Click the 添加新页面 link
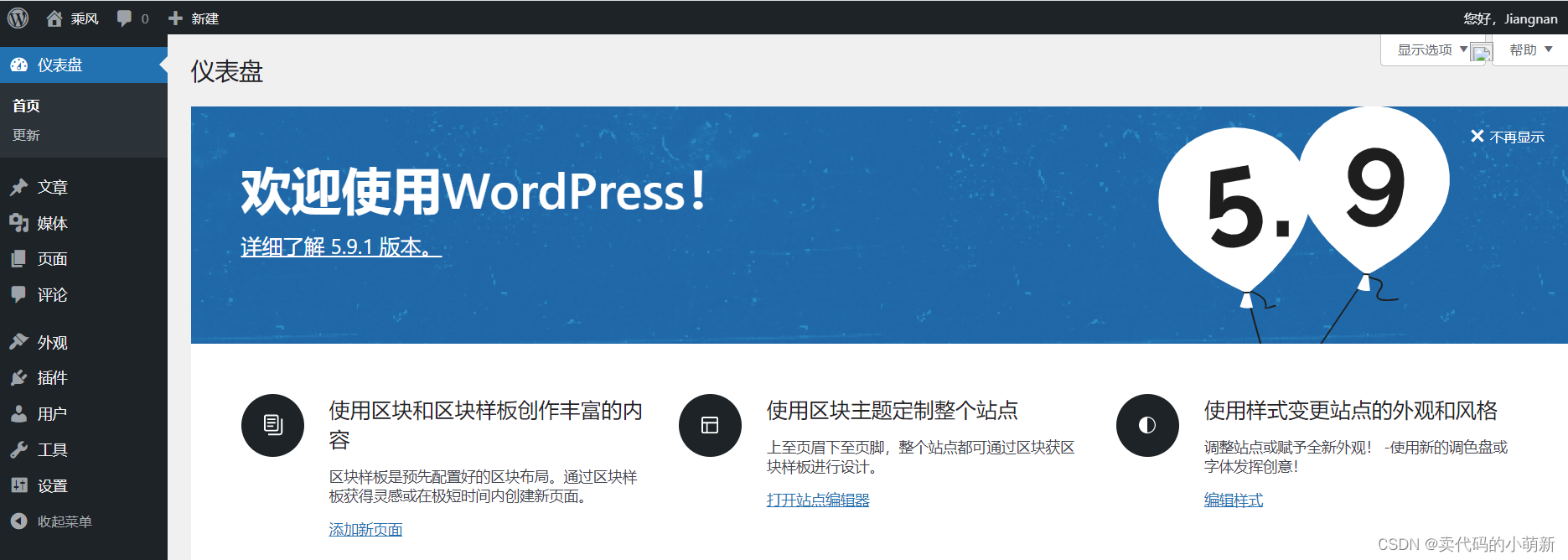 pyautogui.click(x=365, y=529)
